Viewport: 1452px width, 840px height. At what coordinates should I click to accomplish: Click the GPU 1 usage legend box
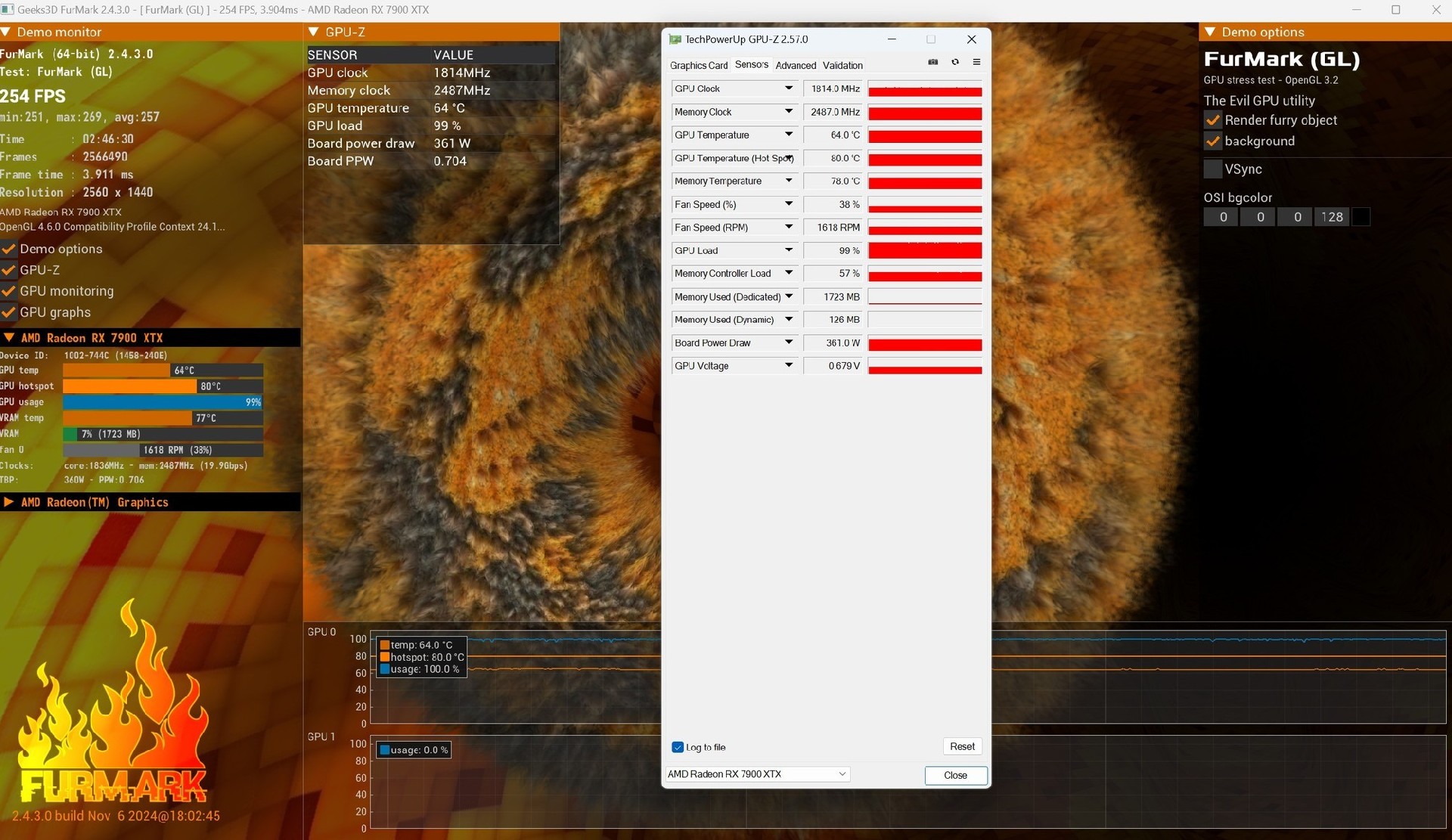[414, 750]
